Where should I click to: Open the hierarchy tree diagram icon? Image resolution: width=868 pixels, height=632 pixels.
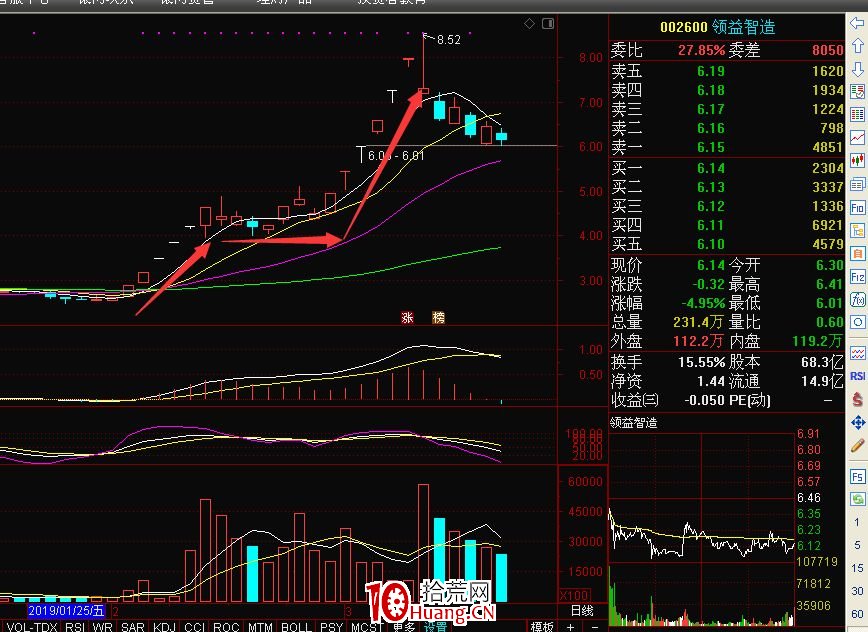point(857,230)
